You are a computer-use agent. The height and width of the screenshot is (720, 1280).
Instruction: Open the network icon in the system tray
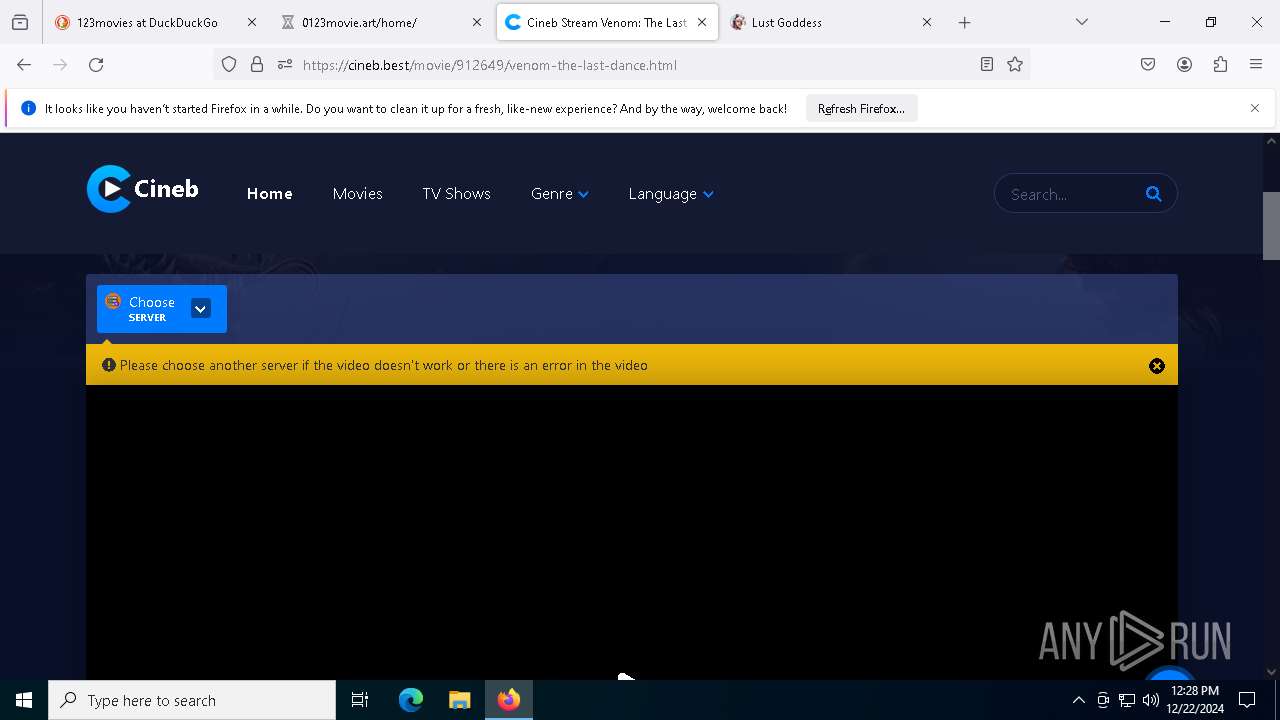coord(1127,700)
